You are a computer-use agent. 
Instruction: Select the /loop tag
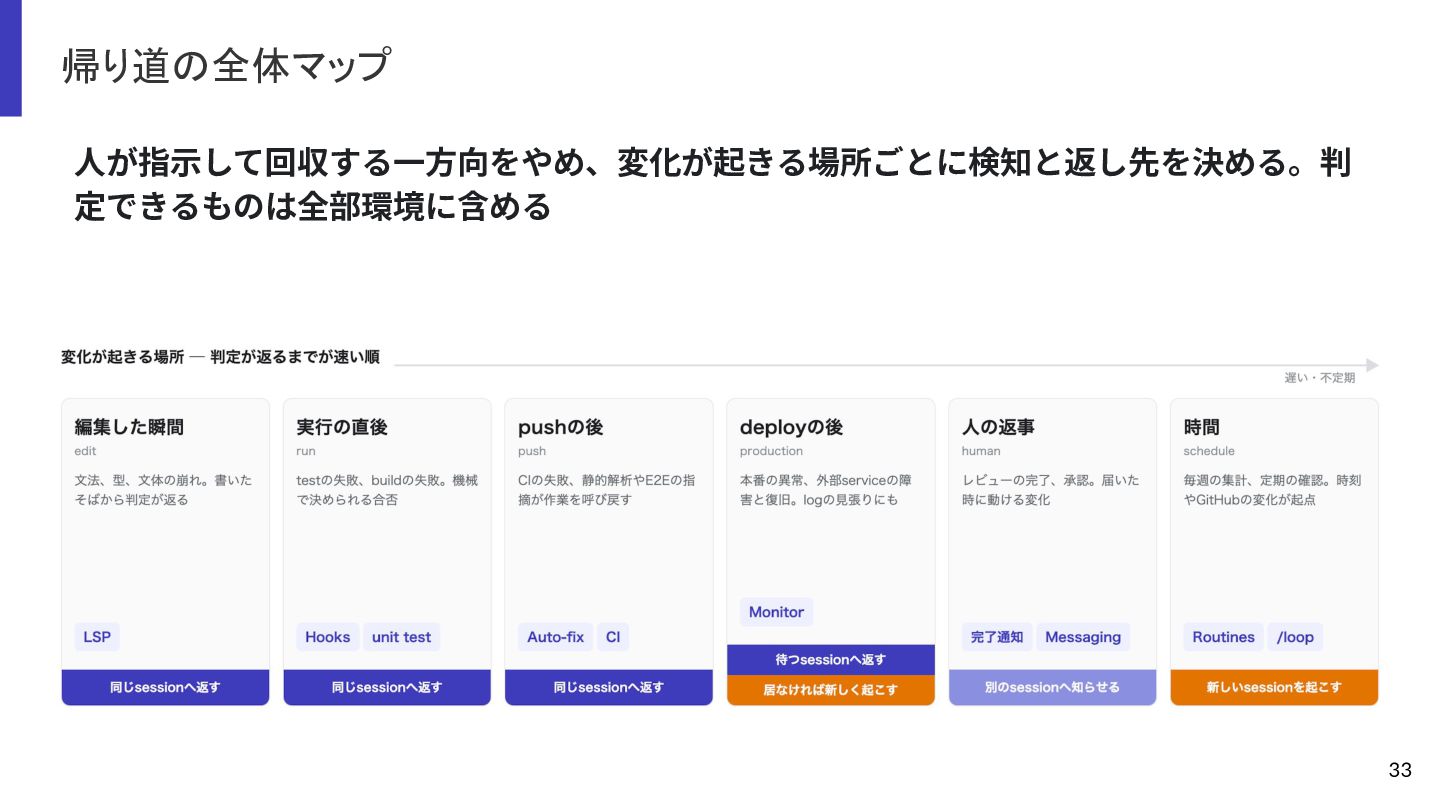click(1296, 637)
